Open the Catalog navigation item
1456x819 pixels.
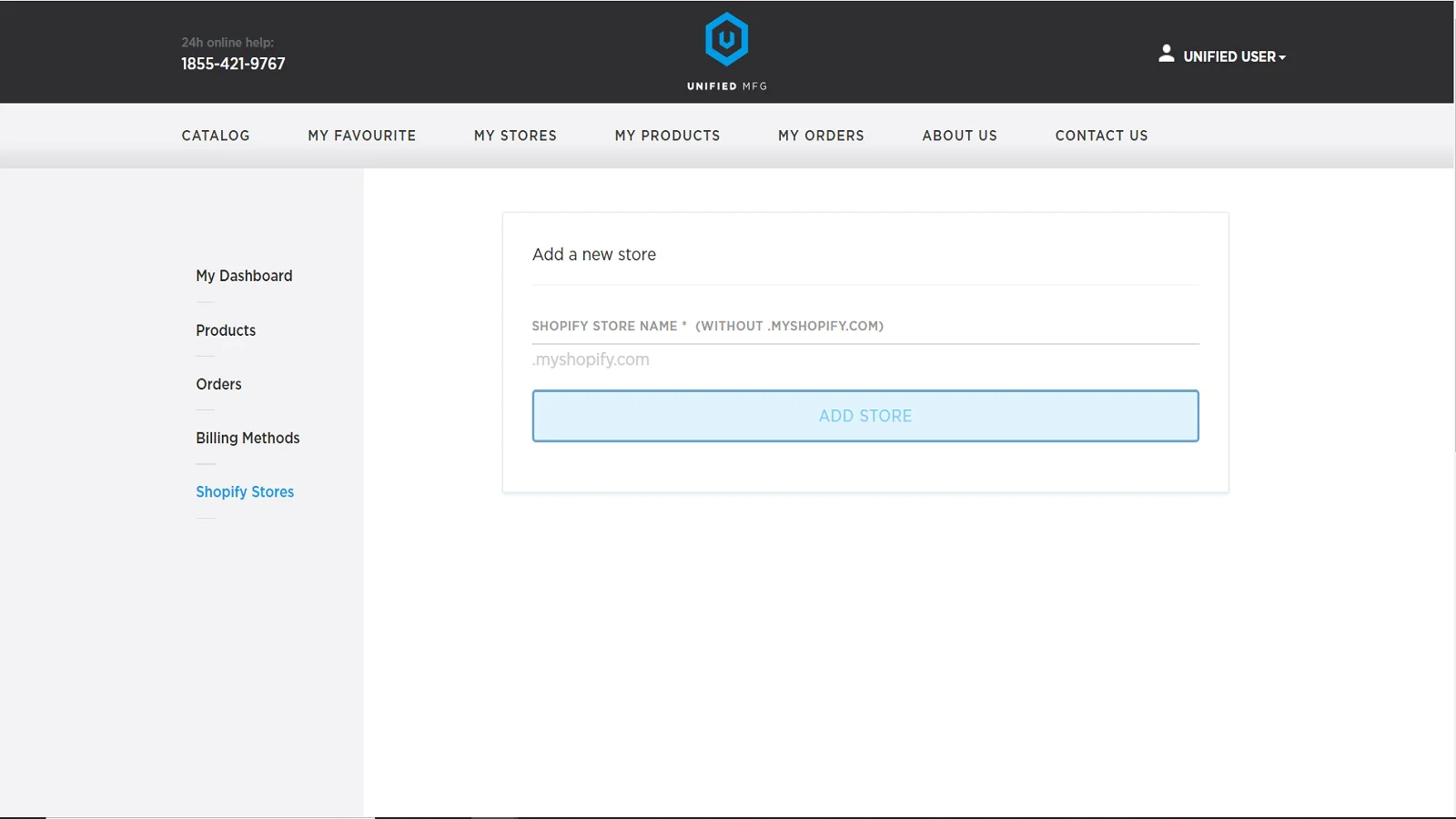click(216, 136)
